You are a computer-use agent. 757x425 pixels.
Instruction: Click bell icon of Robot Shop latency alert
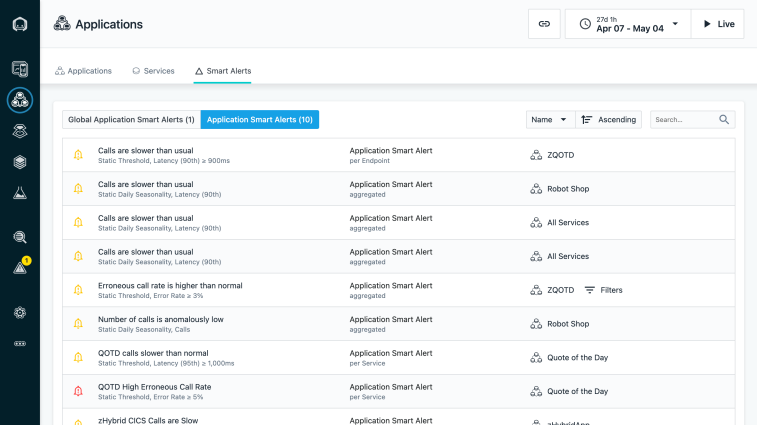78,189
